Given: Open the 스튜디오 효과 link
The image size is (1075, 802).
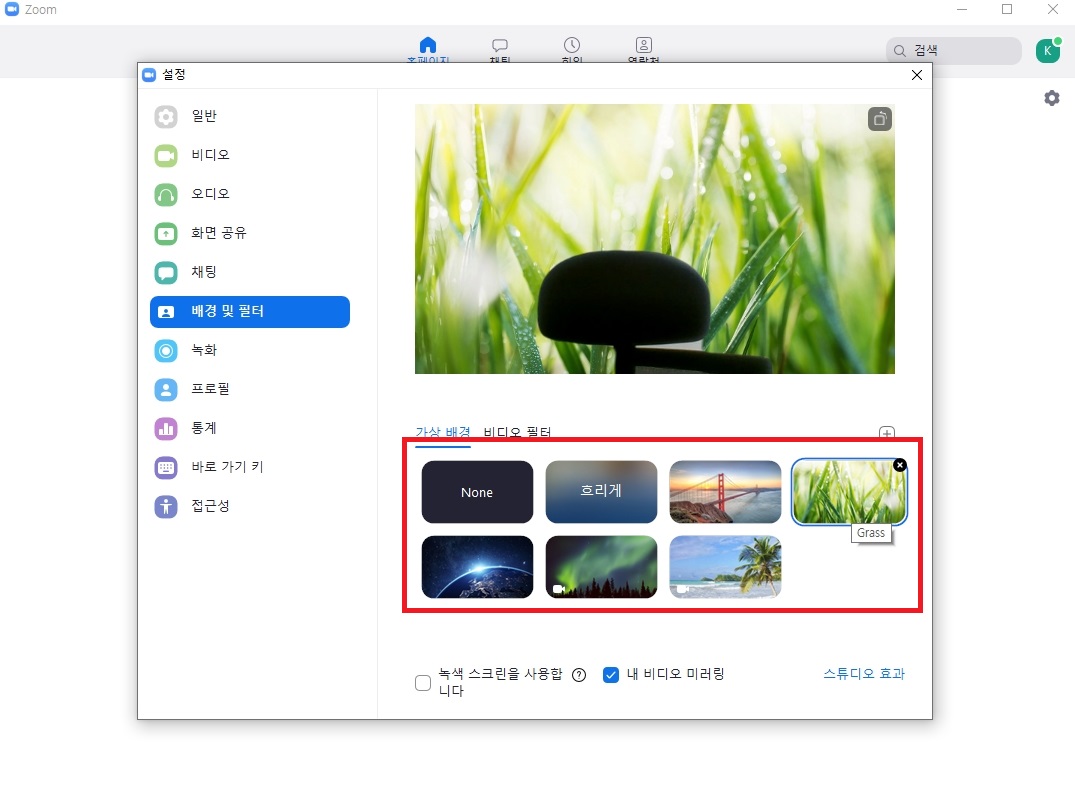Looking at the screenshot, I should tap(864, 674).
